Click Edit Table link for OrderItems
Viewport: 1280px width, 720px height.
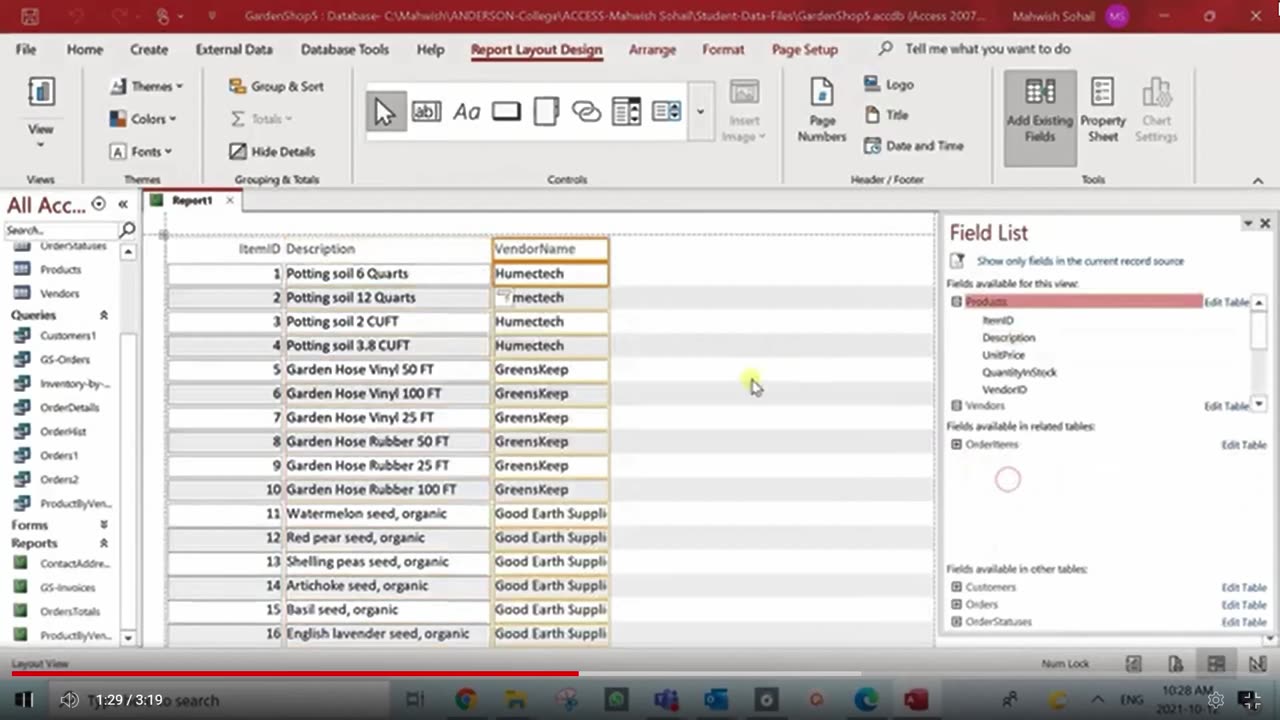(1244, 445)
